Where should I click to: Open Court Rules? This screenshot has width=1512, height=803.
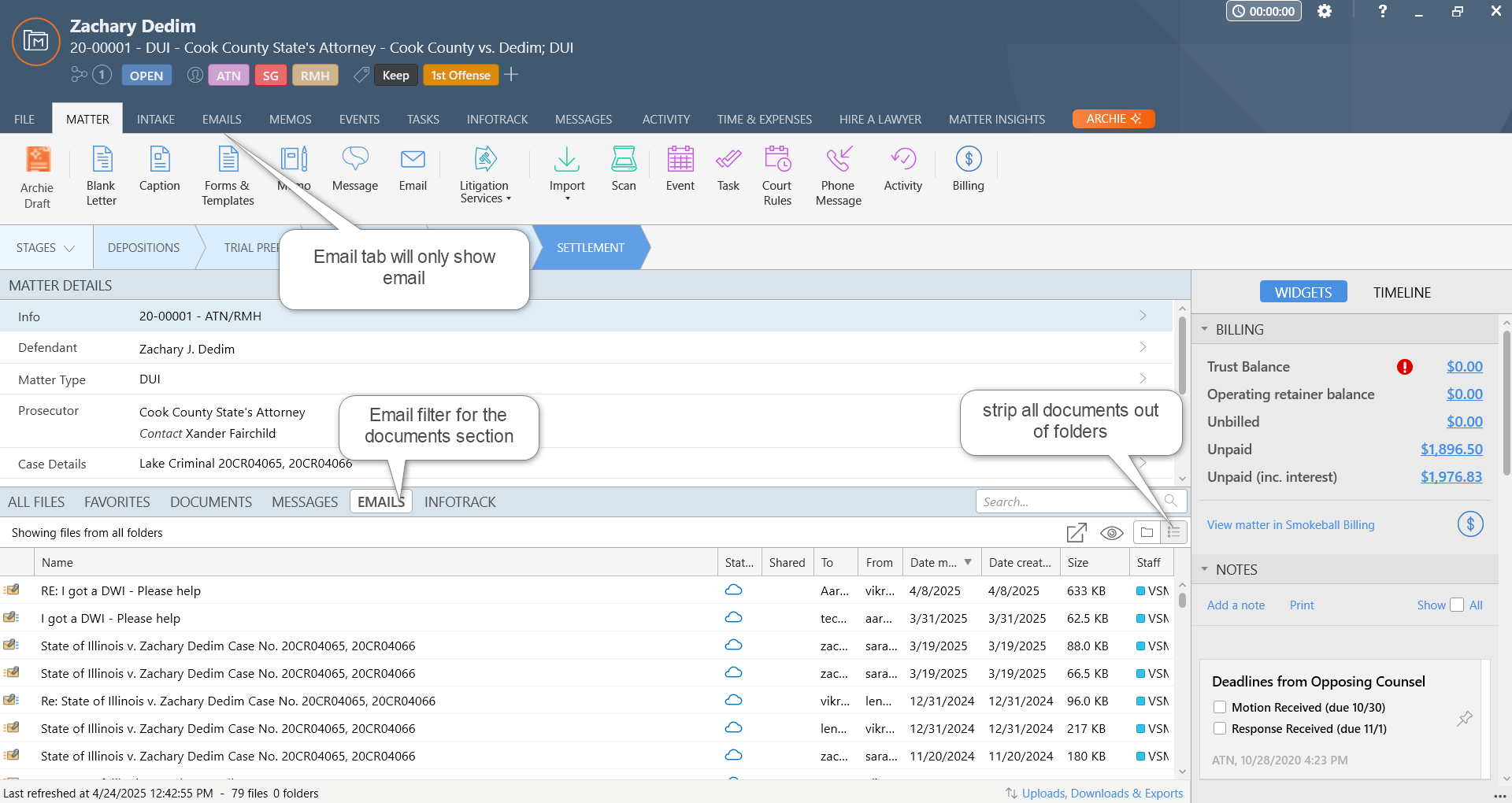point(777,176)
